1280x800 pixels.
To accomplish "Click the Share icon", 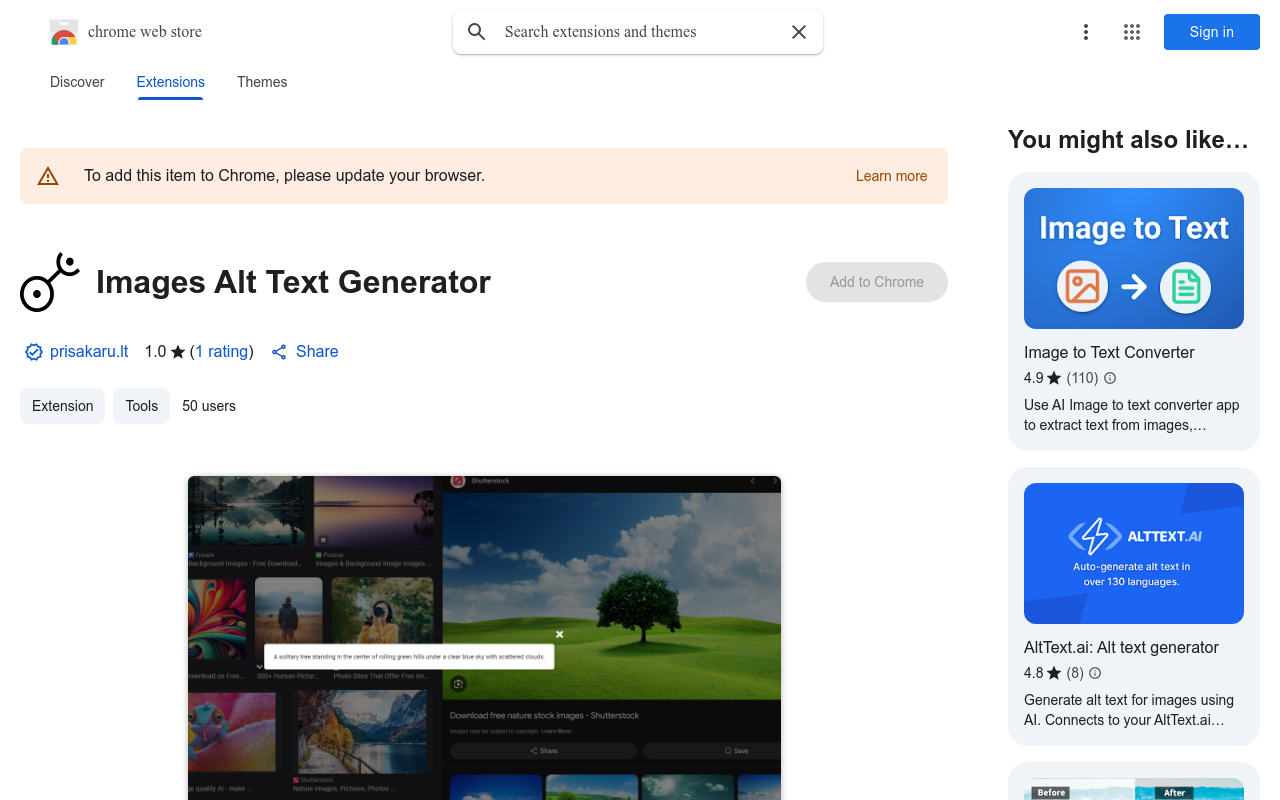I will (279, 352).
